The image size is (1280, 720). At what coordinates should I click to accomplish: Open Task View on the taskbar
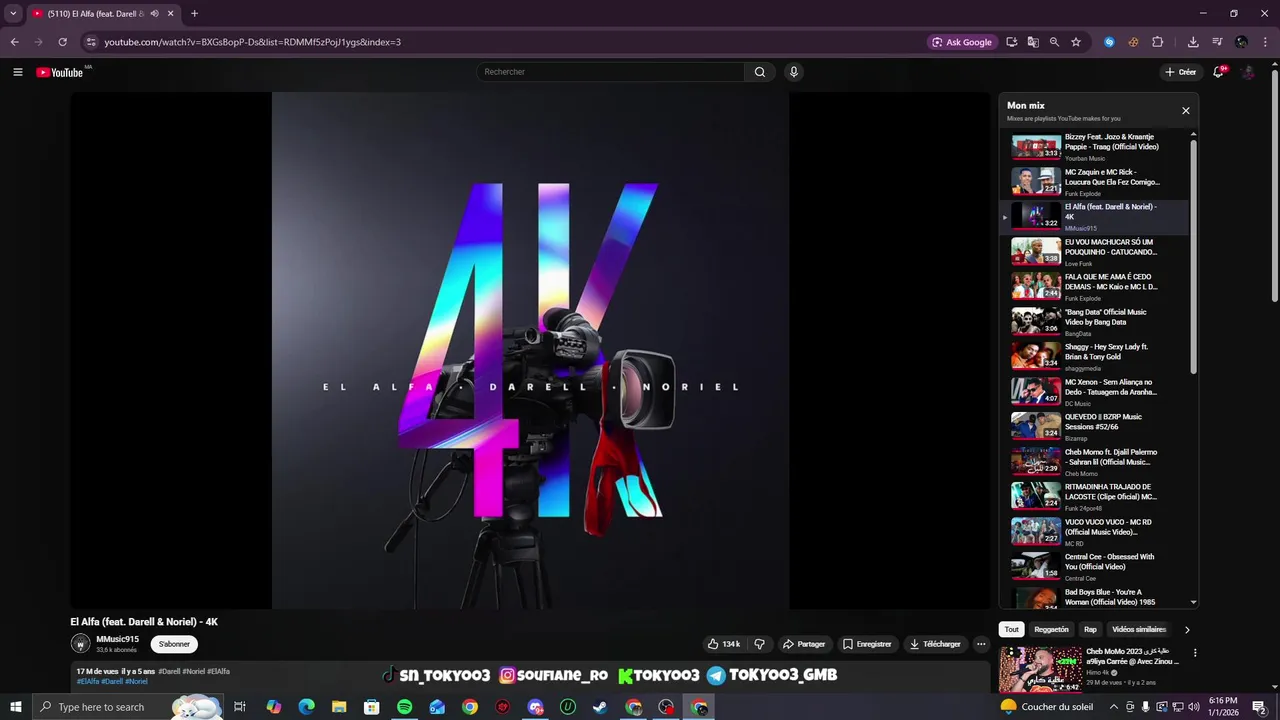click(240, 707)
